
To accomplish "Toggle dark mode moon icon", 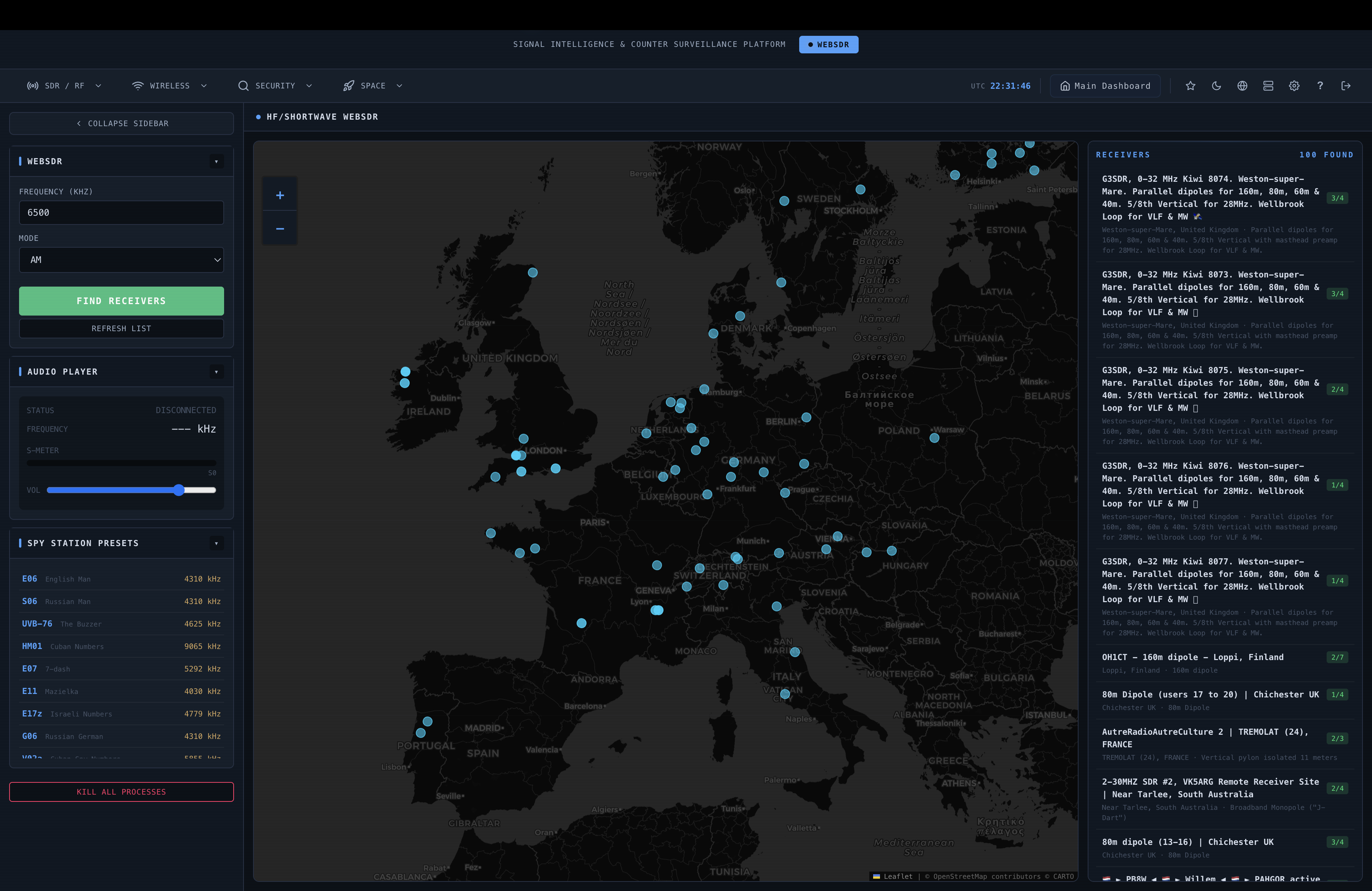I will [x=1217, y=86].
